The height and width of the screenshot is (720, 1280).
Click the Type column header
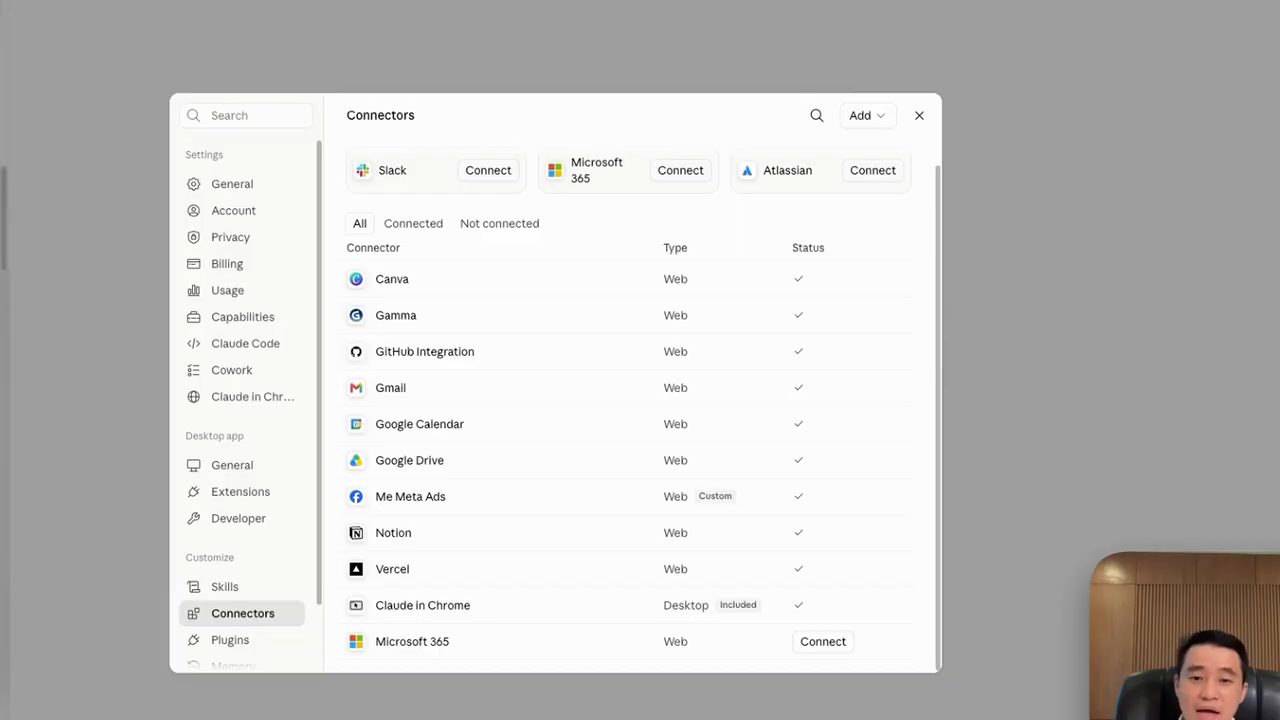[675, 248]
